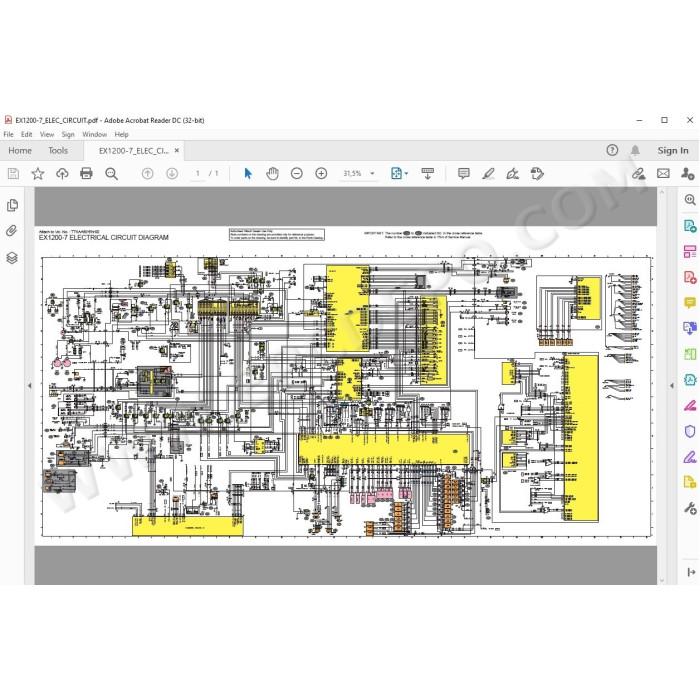Select the EX1200-7_ELEC_CI... document tab
The height and width of the screenshot is (700, 700).
click(133, 151)
